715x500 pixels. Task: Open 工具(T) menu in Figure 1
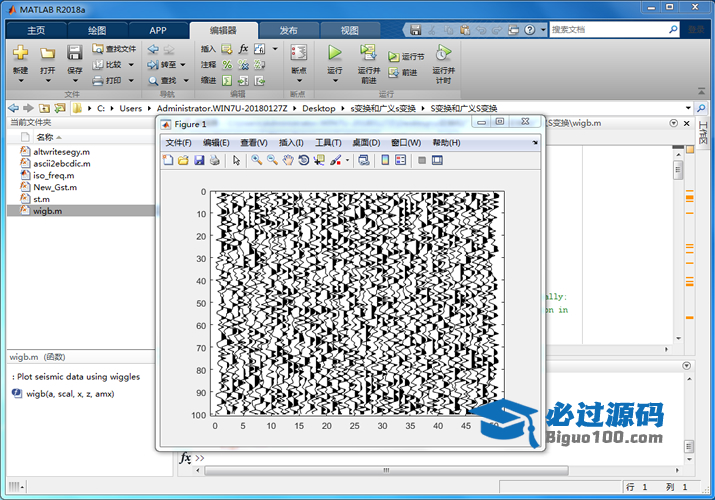(x=328, y=143)
